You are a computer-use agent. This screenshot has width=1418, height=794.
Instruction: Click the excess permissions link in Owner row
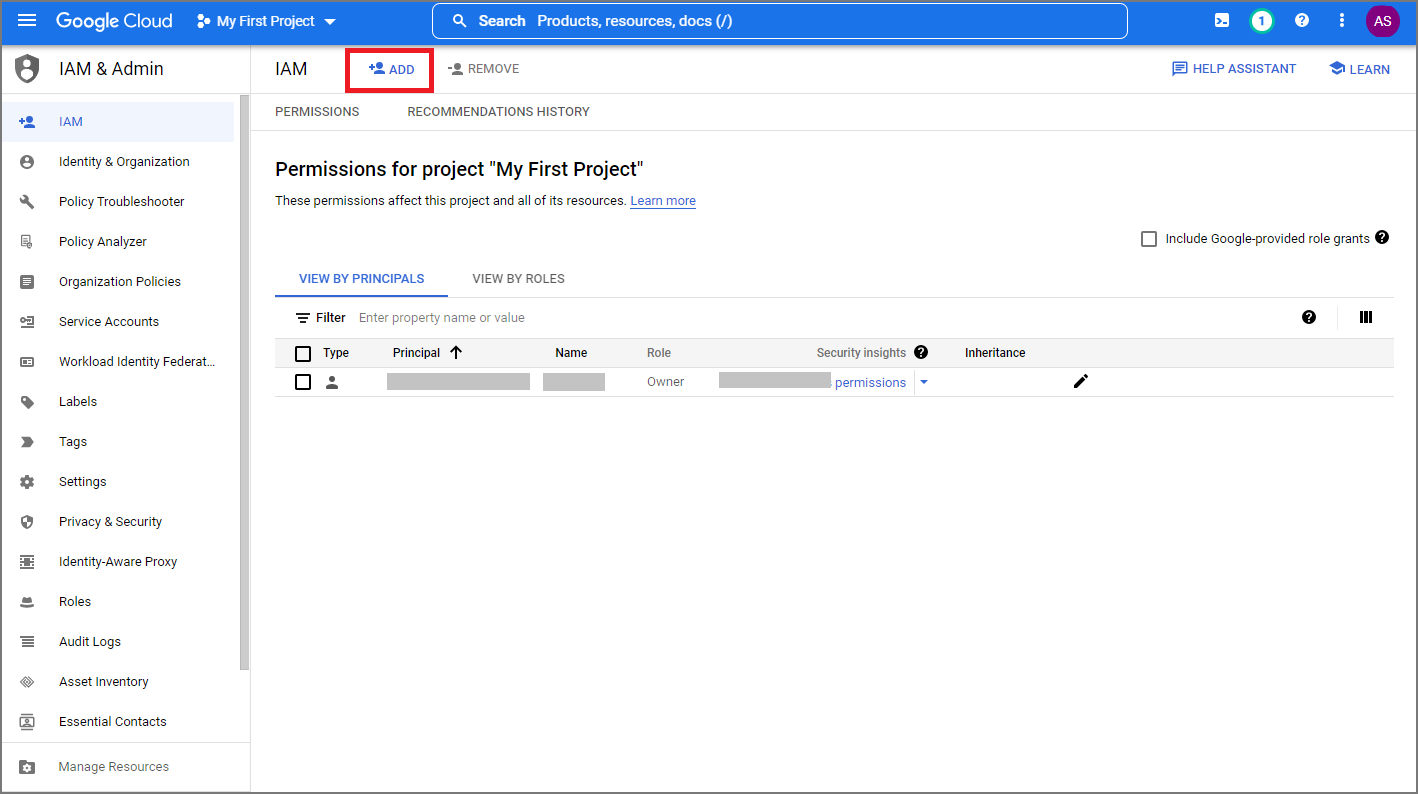coord(870,383)
